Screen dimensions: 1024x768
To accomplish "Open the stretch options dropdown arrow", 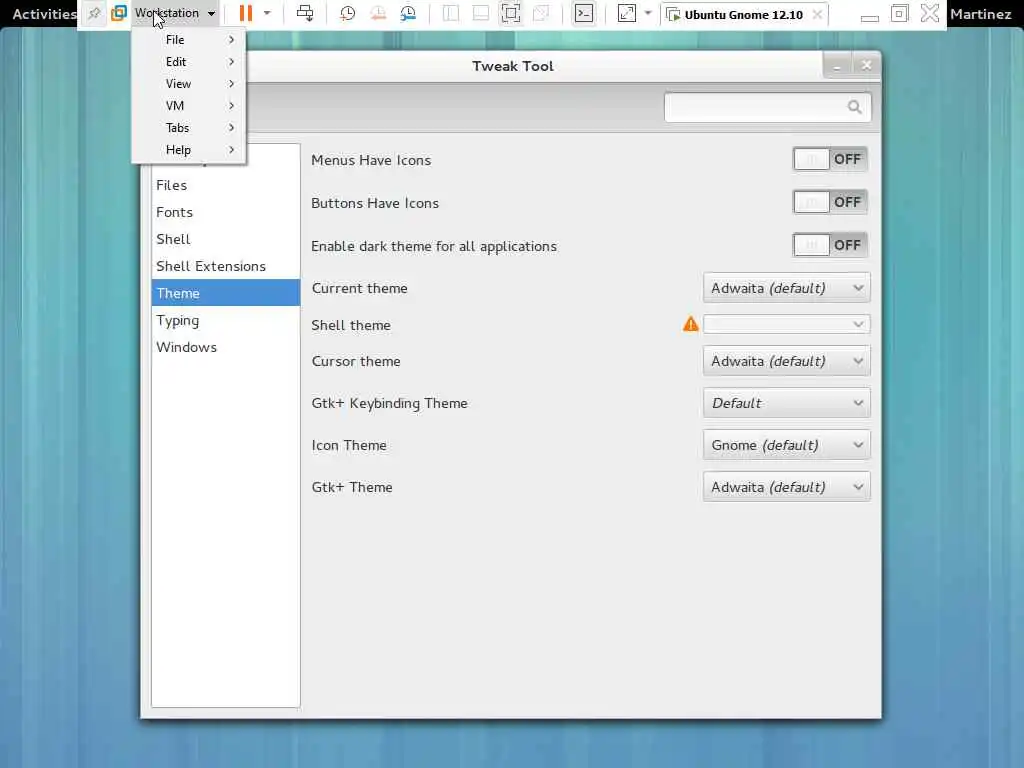I will [x=648, y=13].
